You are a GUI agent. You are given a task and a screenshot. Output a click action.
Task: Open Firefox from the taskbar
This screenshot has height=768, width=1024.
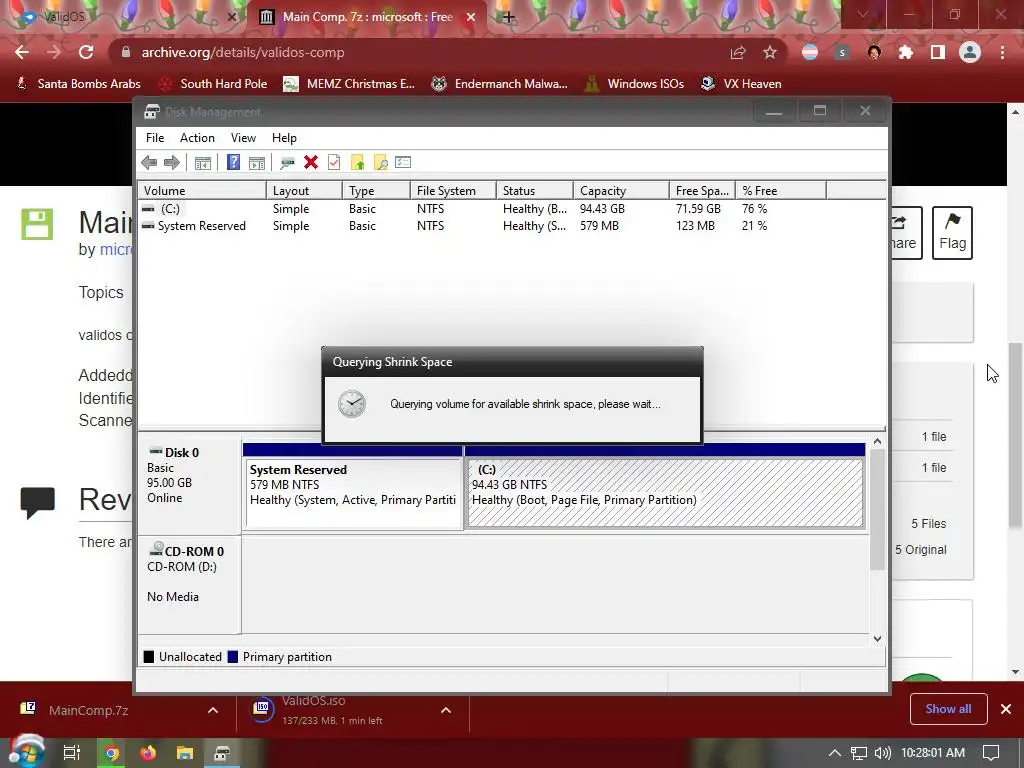(148, 753)
